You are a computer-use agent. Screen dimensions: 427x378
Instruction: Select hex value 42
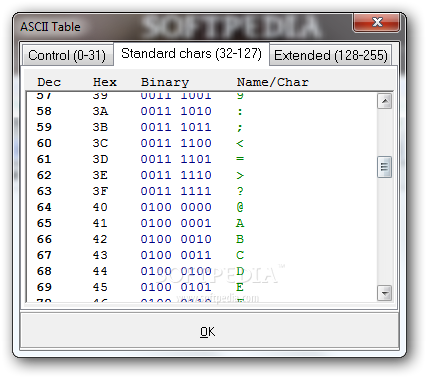100,239
